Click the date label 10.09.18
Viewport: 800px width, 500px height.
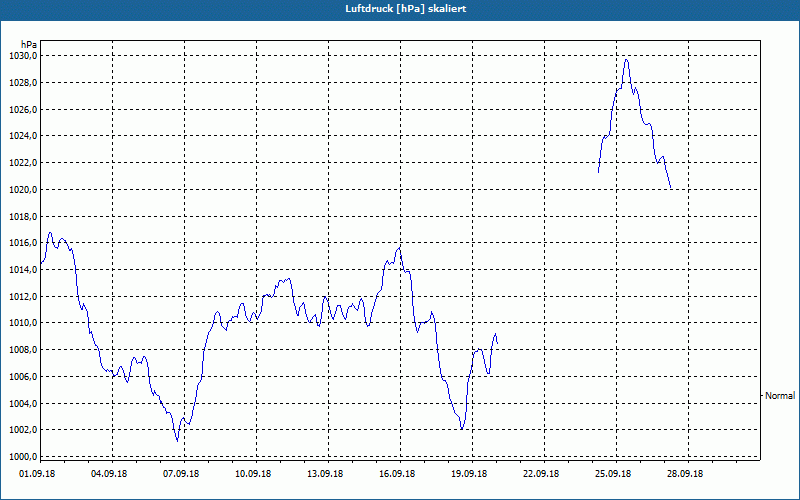(x=253, y=474)
